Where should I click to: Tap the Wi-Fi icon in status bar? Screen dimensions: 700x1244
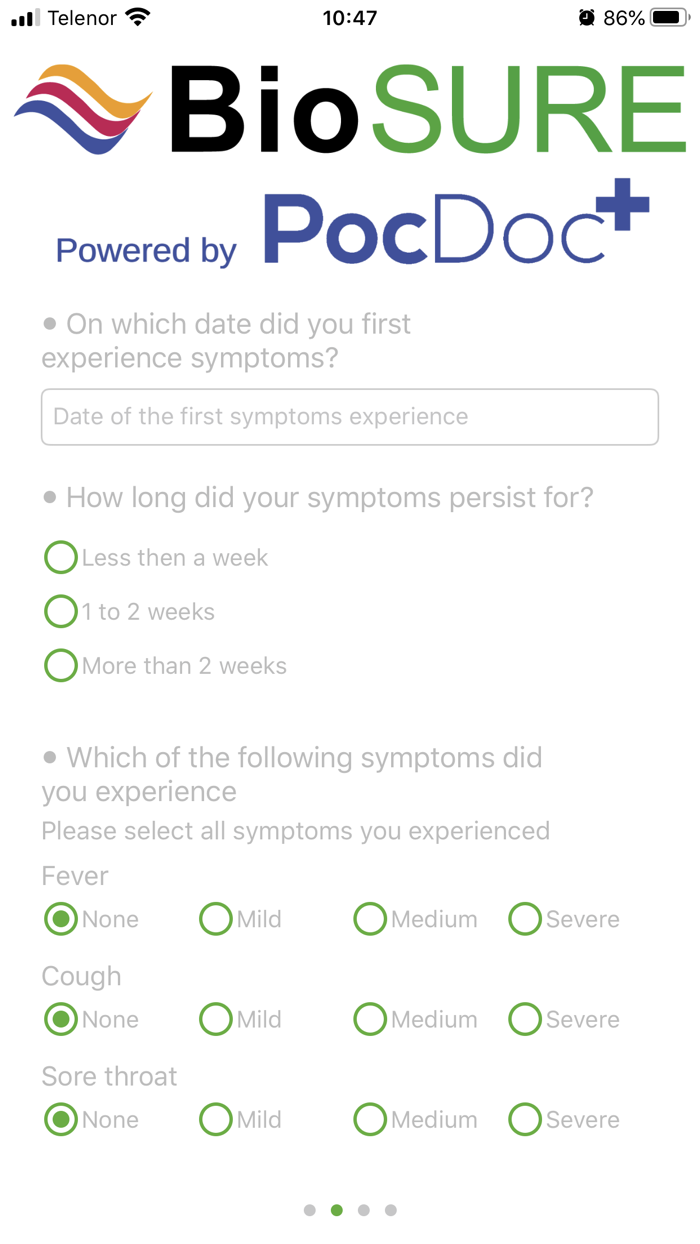click(137, 16)
